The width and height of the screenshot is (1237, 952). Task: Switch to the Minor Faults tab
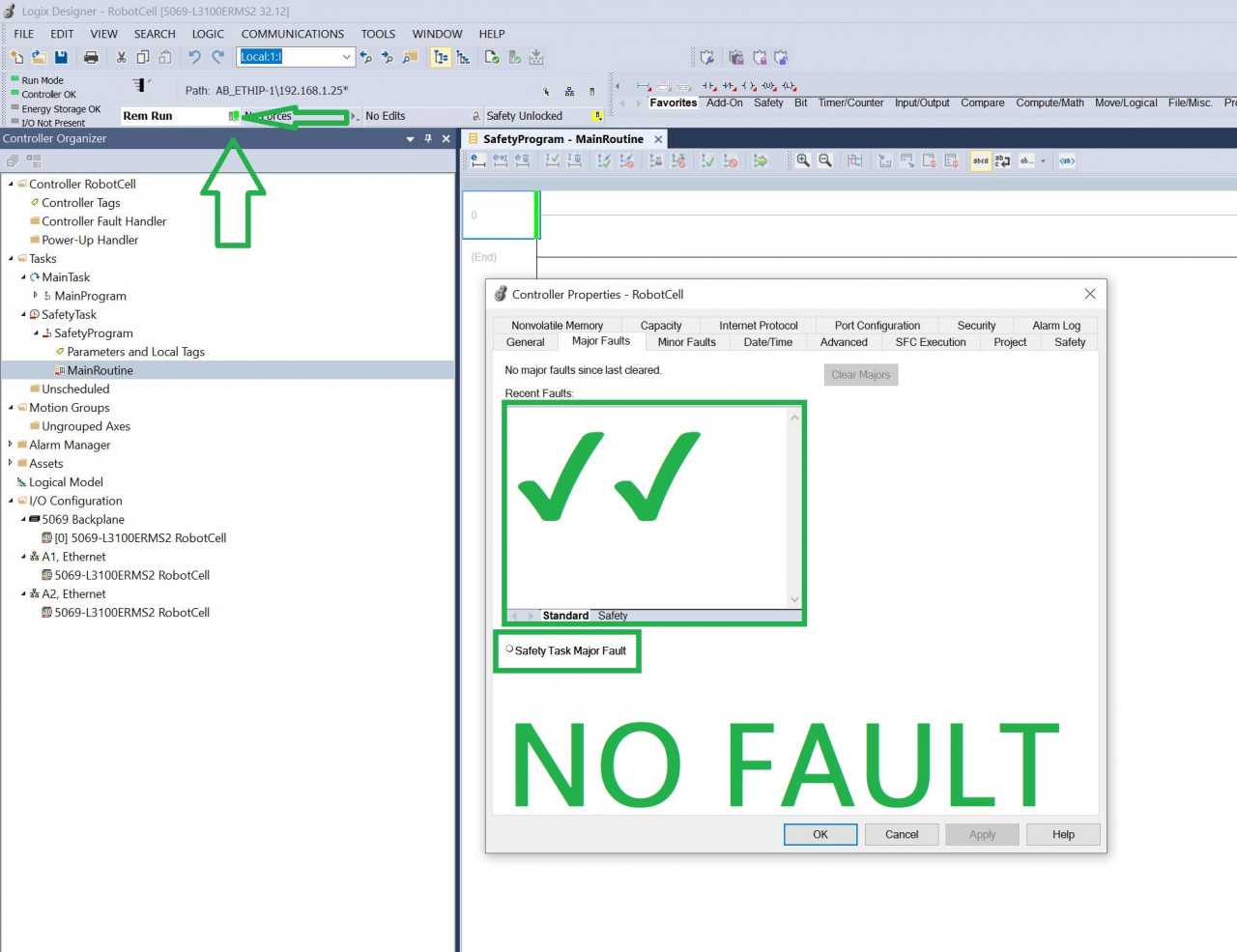tap(686, 342)
